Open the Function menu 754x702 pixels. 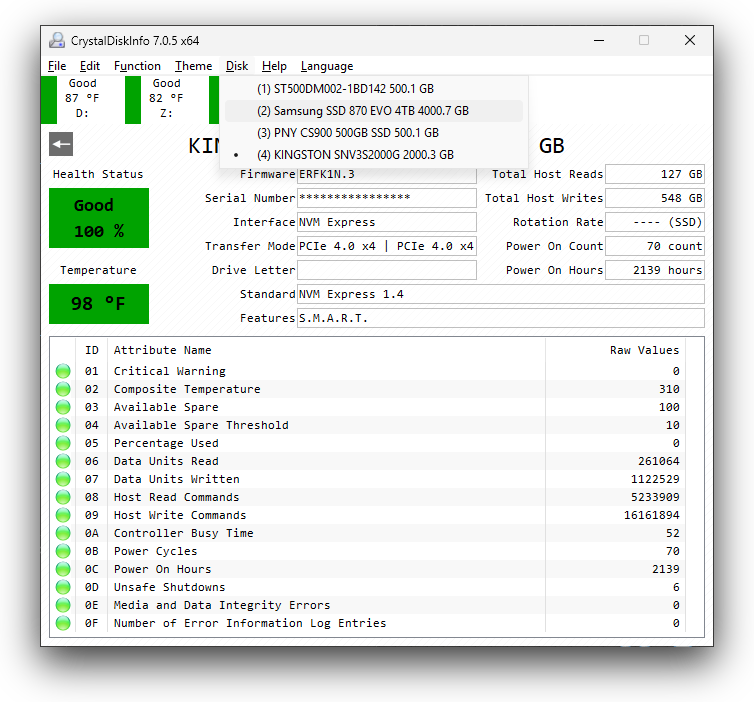pos(137,66)
